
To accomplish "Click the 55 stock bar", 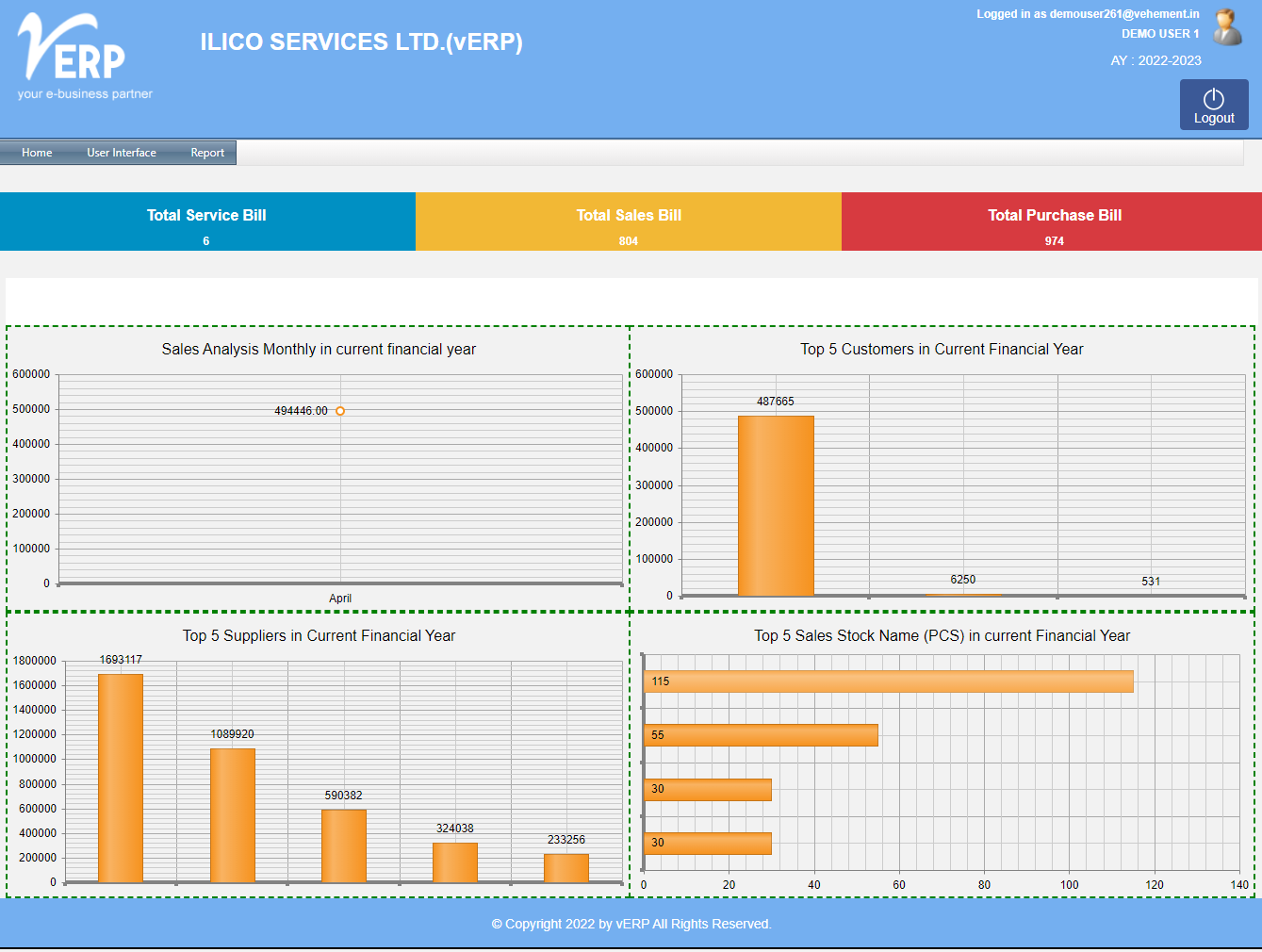I will pos(762,735).
